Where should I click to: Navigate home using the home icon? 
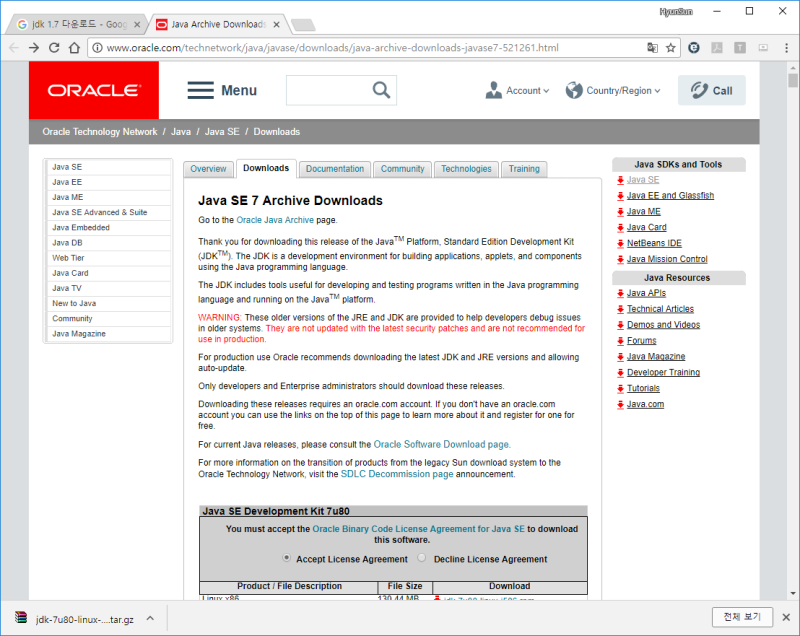click(x=73, y=47)
